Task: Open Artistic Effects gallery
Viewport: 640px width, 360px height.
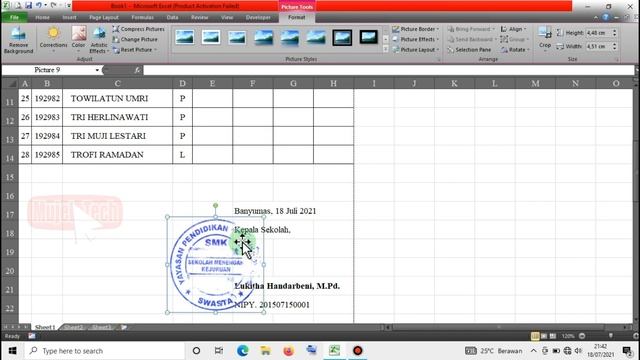Action: click(x=99, y=40)
